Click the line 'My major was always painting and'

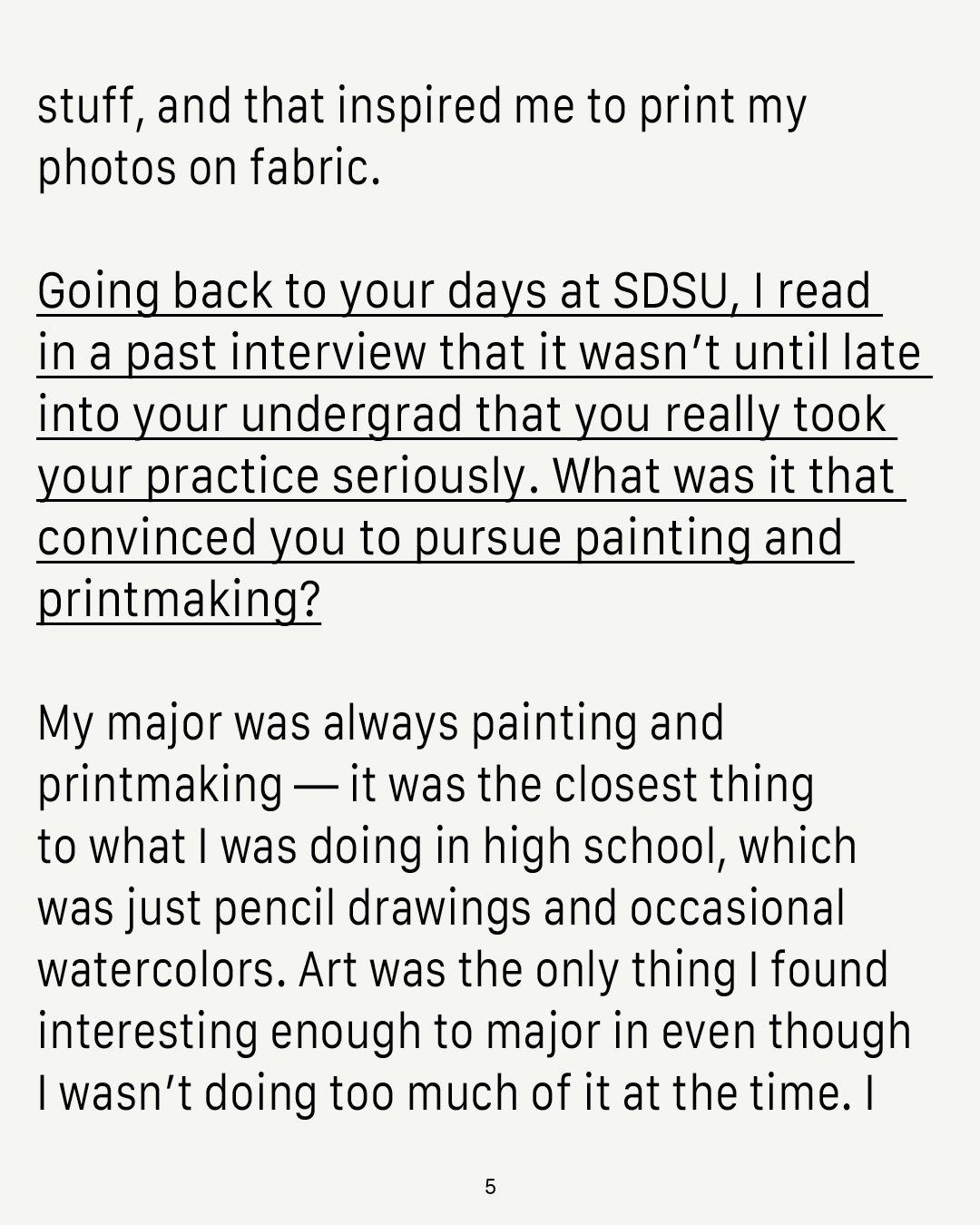pos(381,723)
